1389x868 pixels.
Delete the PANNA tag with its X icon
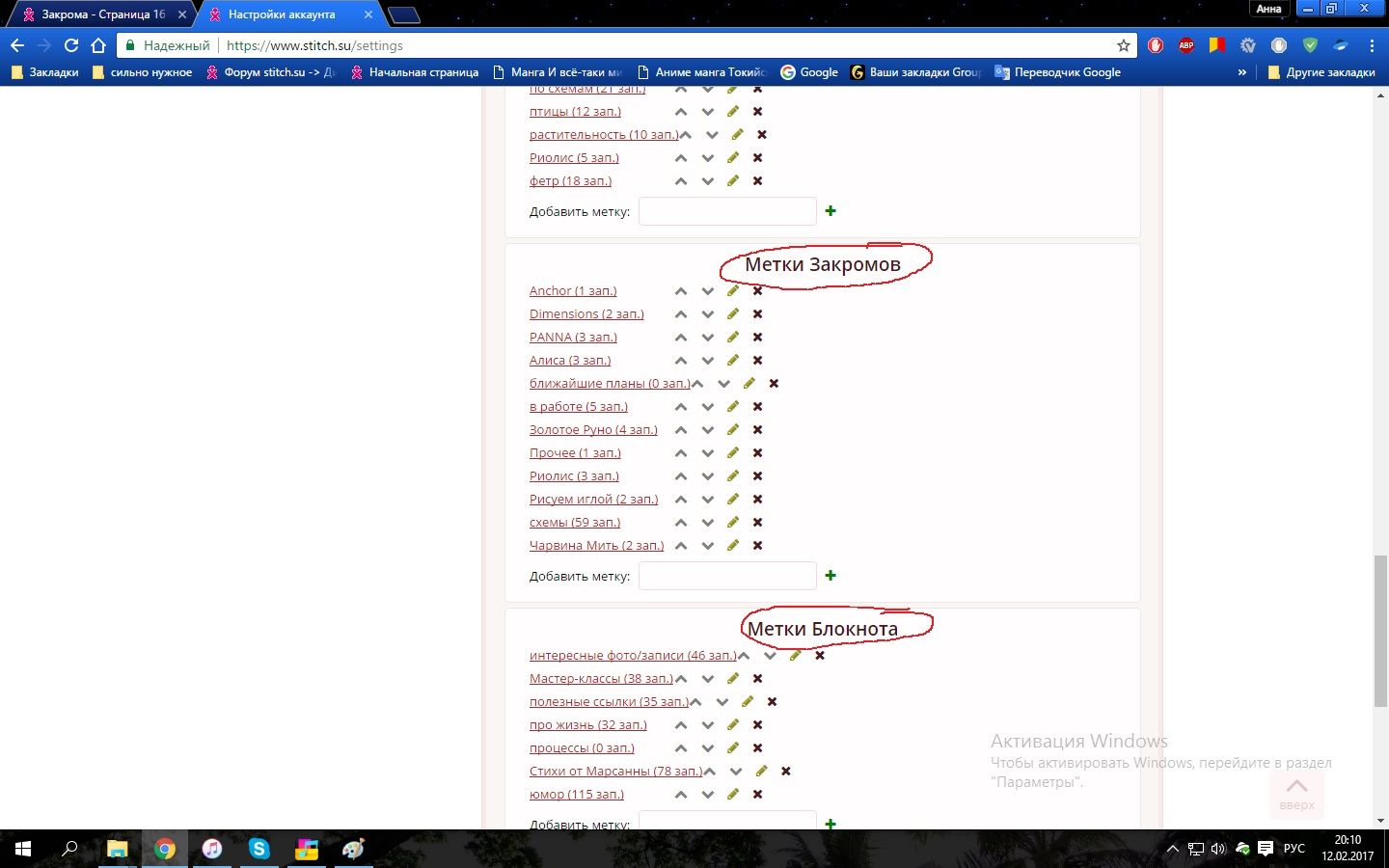[757, 338]
